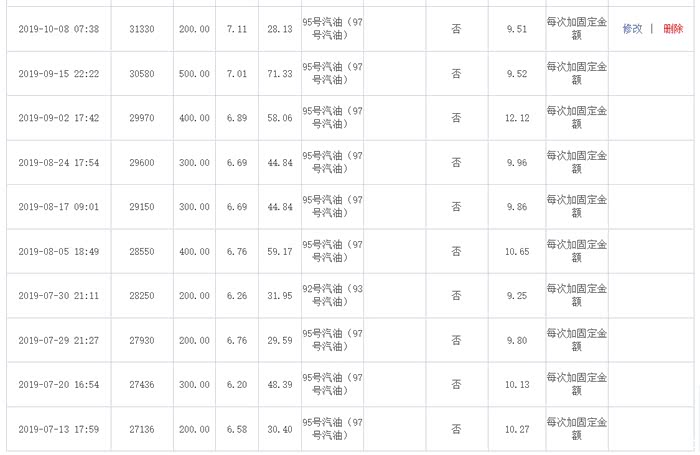Select the 2019-07-20 16:54 date cell

[58, 385]
